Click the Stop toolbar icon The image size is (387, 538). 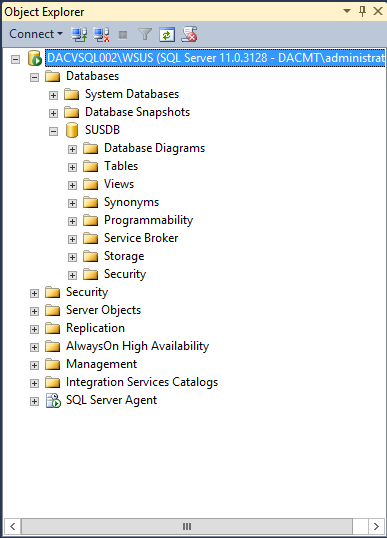(x=123, y=35)
